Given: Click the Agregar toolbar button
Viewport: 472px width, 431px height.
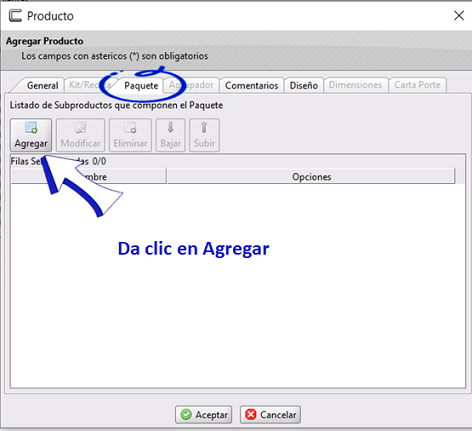Looking at the screenshot, I should (x=31, y=135).
